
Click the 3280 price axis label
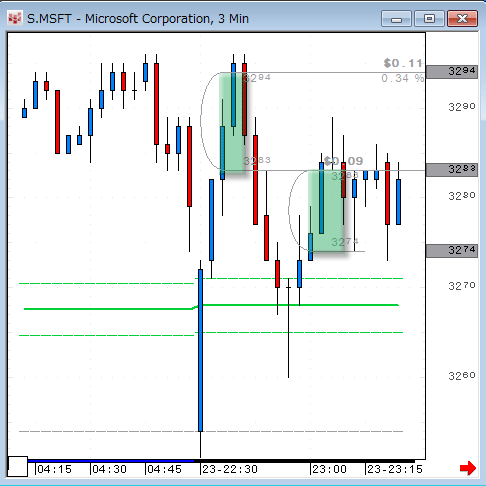(x=462, y=196)
